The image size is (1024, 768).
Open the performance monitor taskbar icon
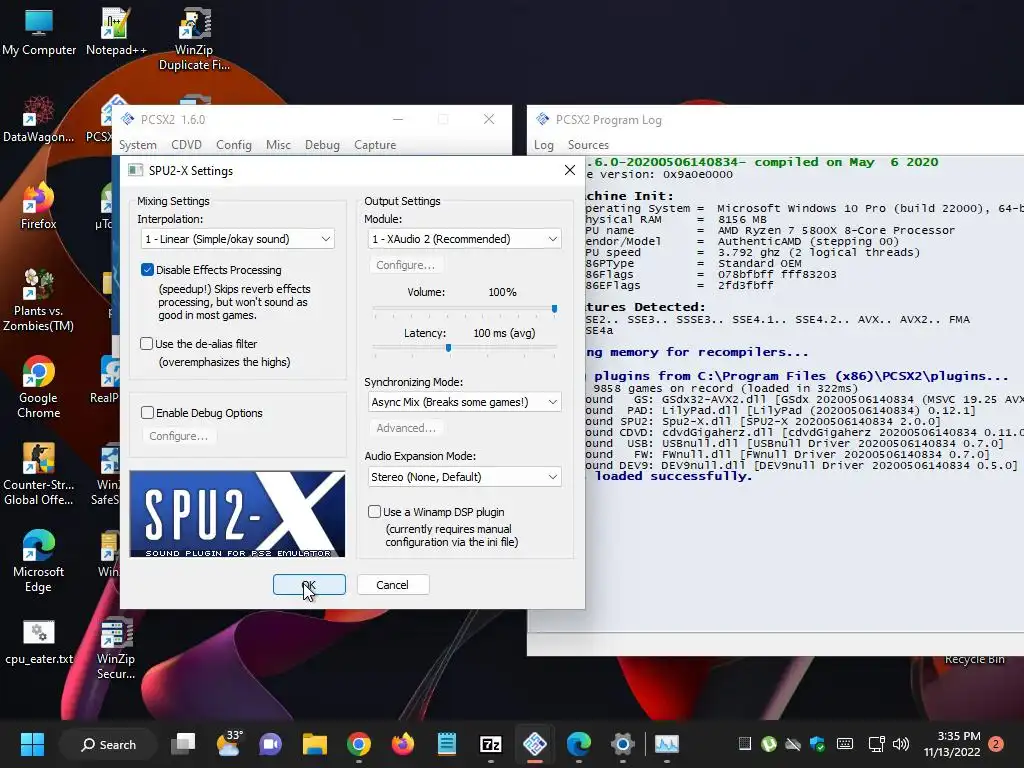pyautogui.click(x=667, y=744)
